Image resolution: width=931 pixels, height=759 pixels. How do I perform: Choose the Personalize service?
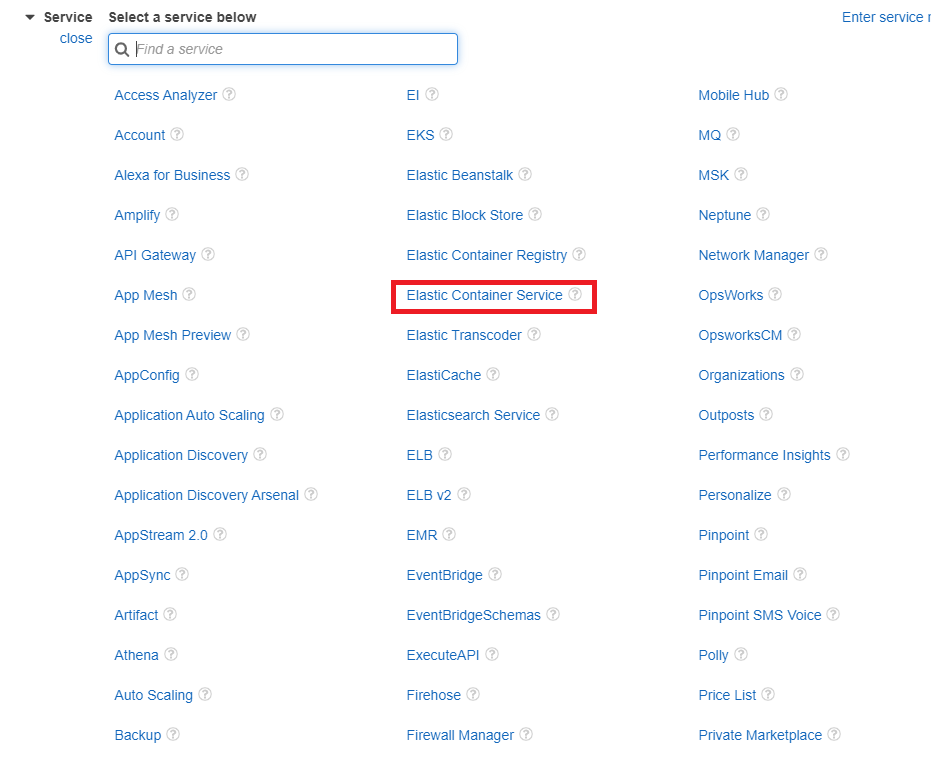(734, 495)
